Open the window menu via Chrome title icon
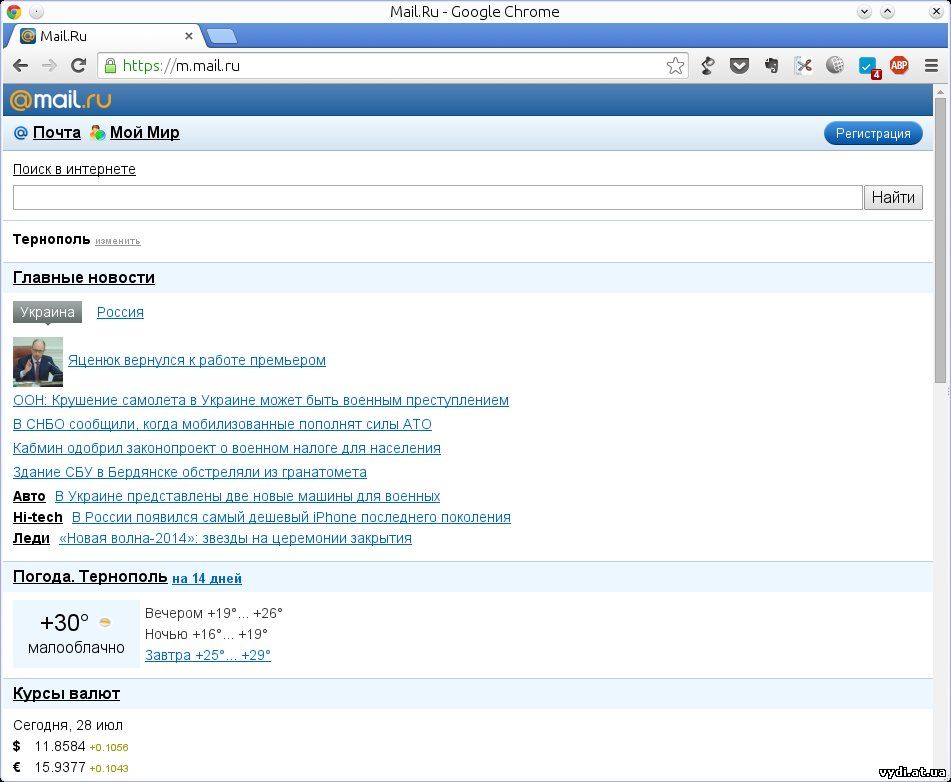 click(13, 12)
